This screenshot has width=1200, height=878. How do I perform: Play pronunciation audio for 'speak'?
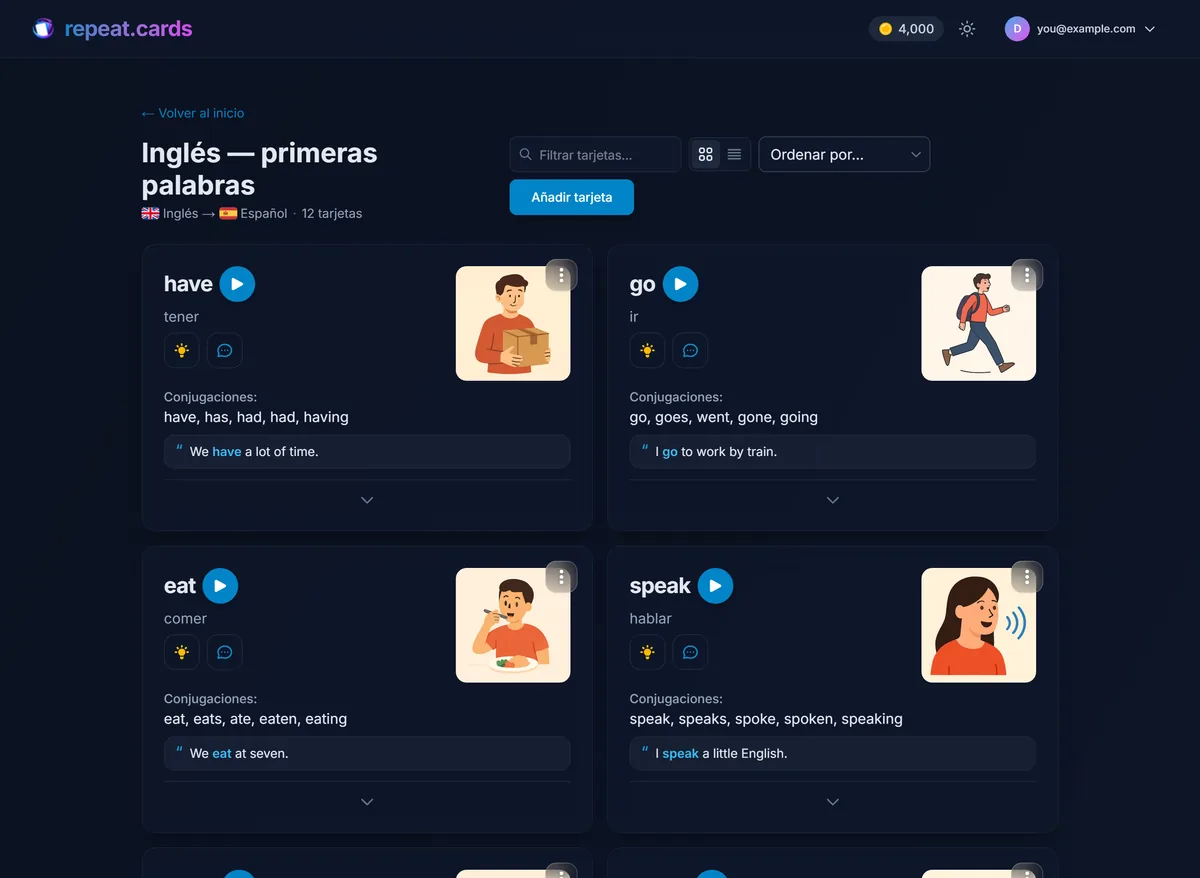tap(715, 586)
